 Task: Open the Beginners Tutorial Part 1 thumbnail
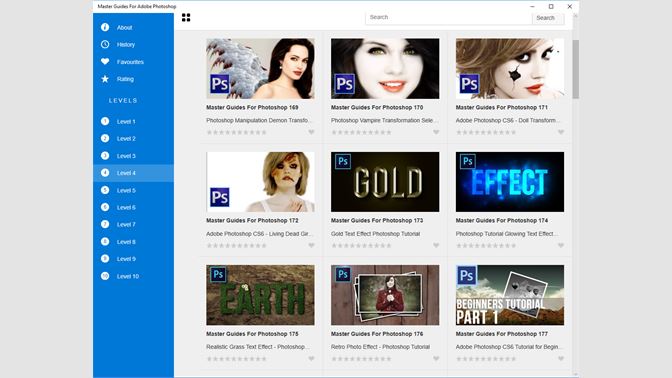(x=510, y=295)
